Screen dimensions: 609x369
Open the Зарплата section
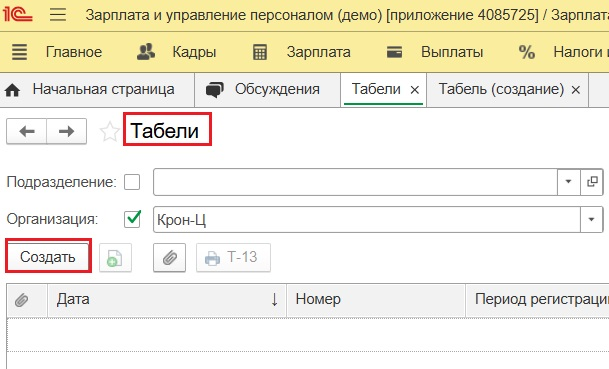[x=318, y=52]
